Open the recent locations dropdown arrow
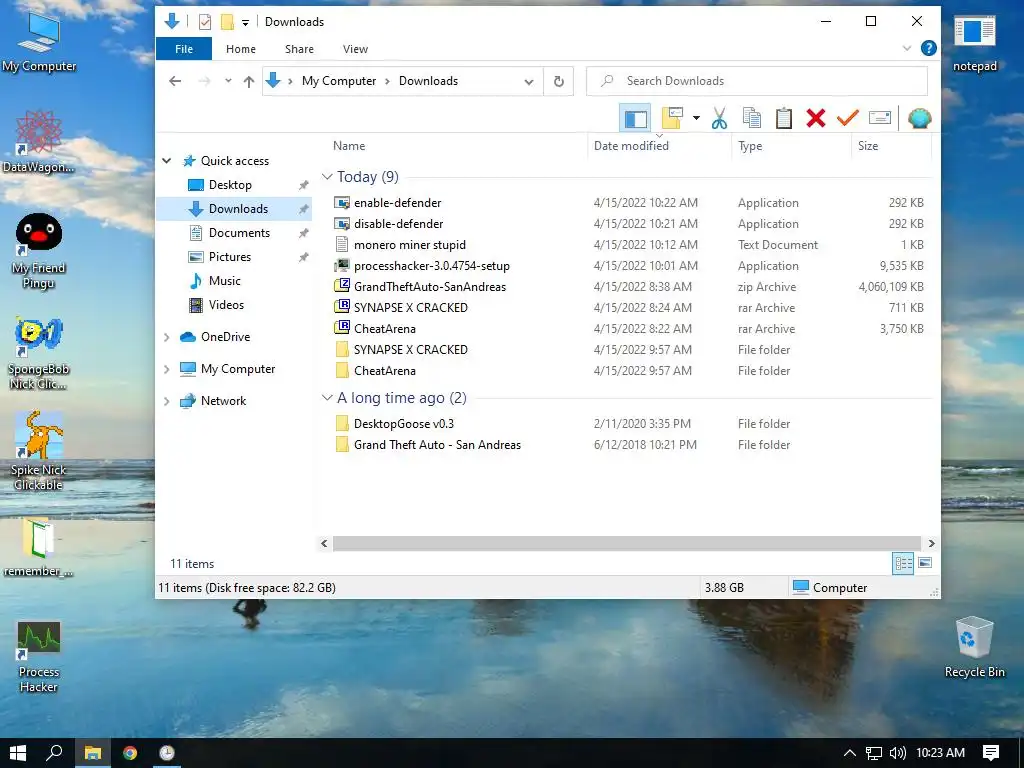 (228, 81)
